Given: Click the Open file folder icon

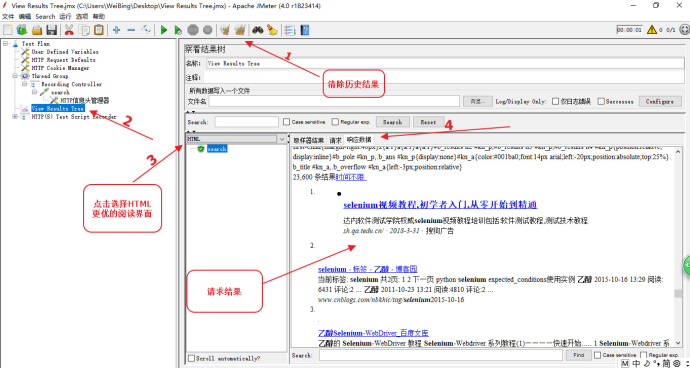Looking at the screenshot, I should (x=37, y=30).
